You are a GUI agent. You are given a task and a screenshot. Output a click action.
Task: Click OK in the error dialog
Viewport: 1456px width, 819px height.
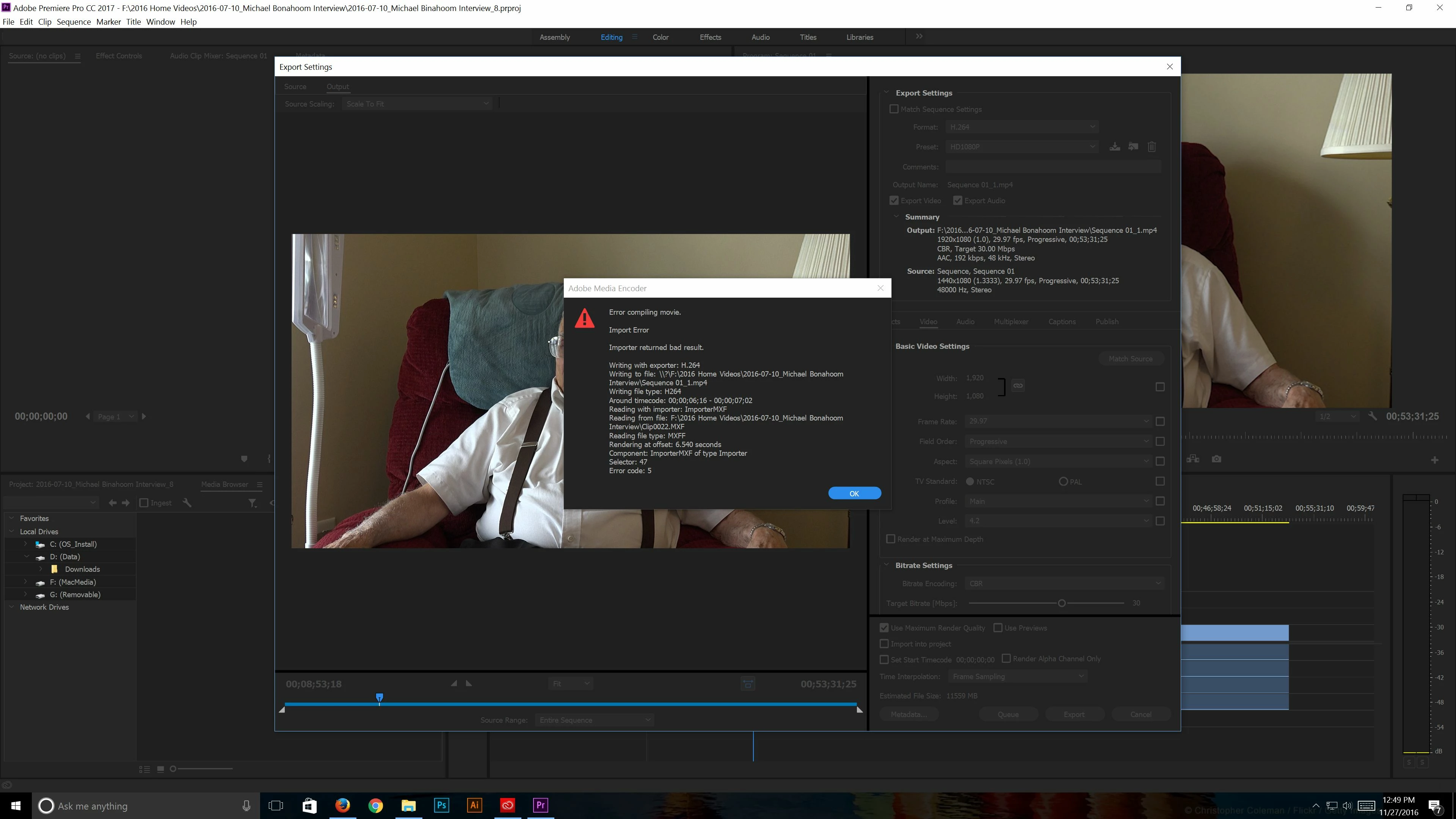(x=854, y=493)
